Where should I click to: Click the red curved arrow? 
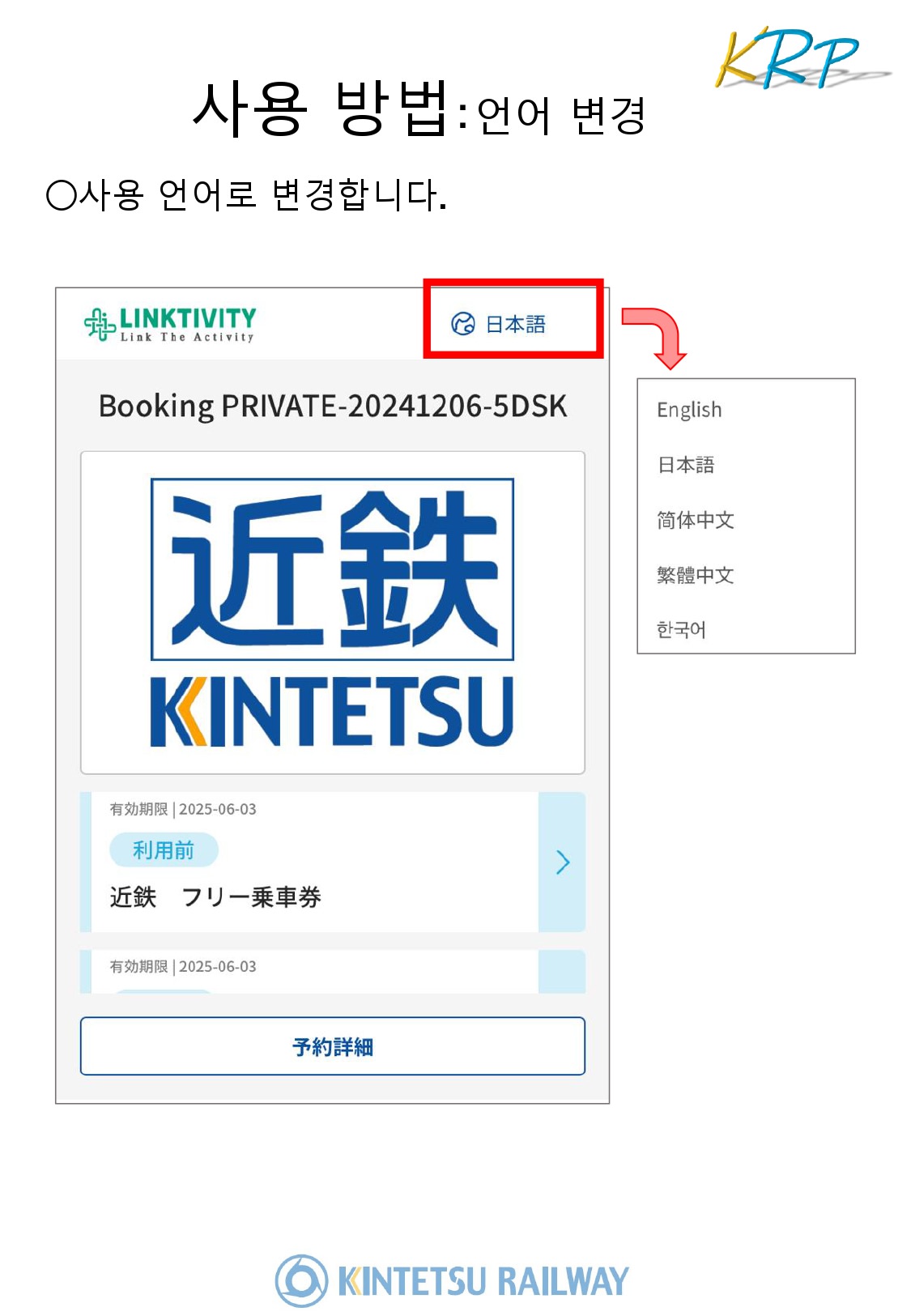click(658, 335)
